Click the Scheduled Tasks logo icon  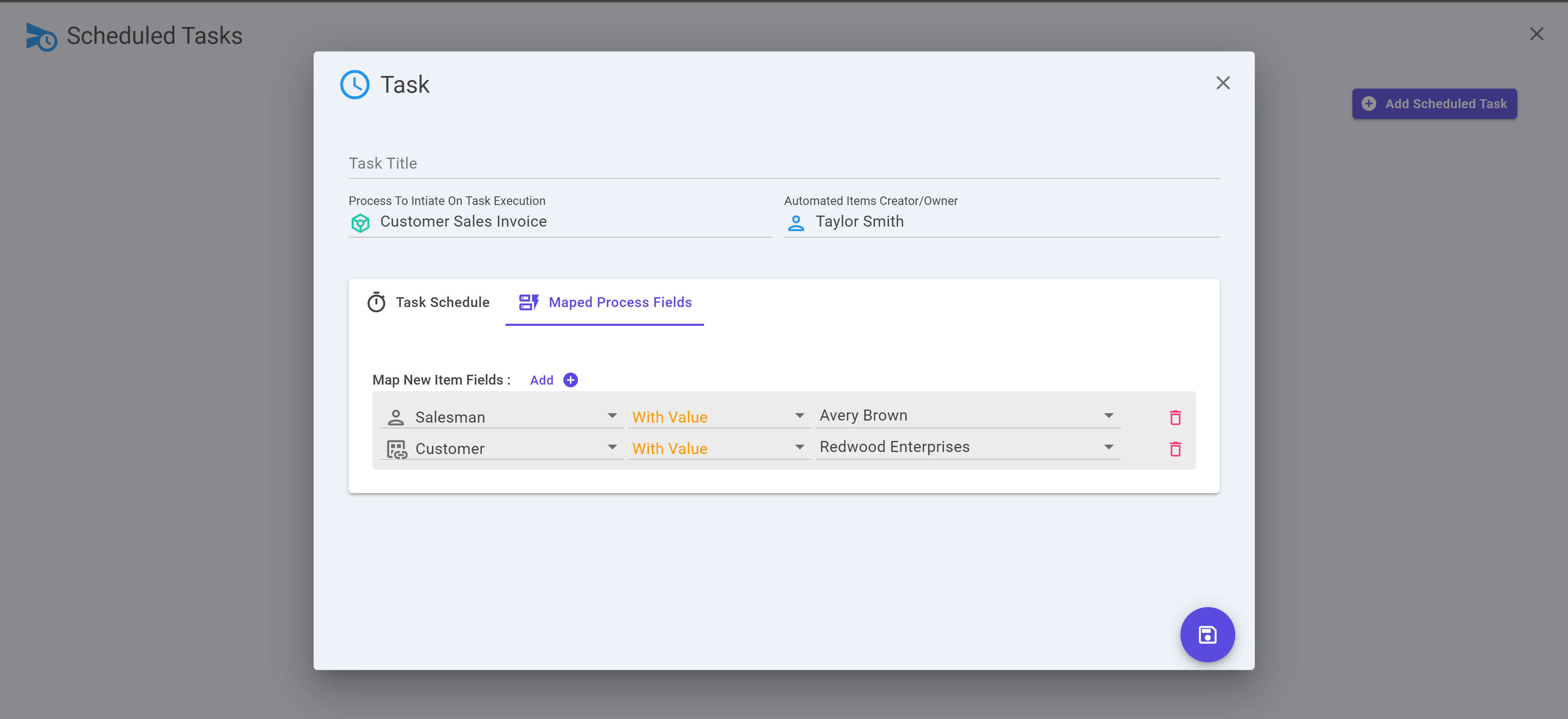click(x=41, y=36)
